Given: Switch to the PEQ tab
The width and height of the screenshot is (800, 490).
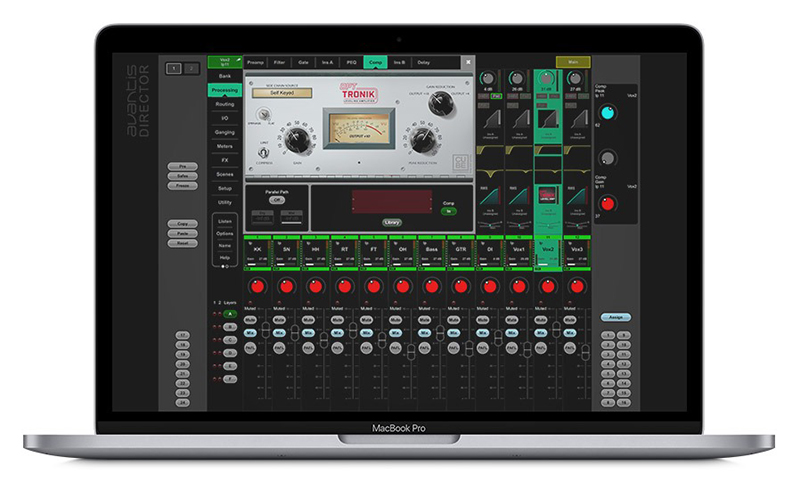Looking at the screenshot, I should [x=351, y=62].
